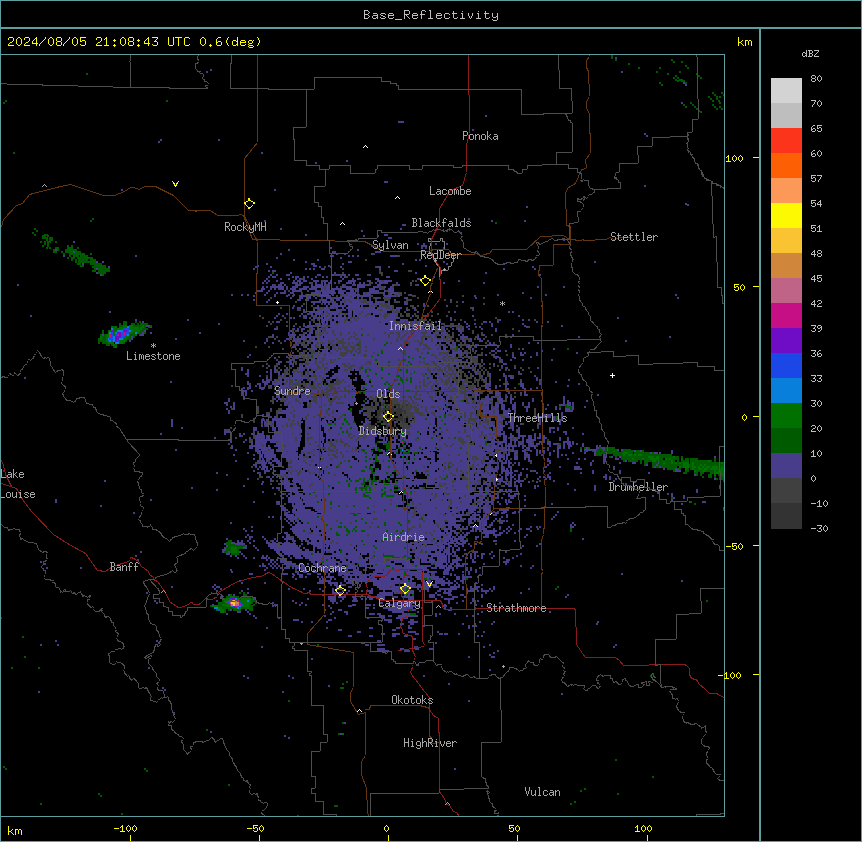The image size is (862, 842).
Task: Click the yellow marker south of RedDeer
Action: [x=426, y=281]
